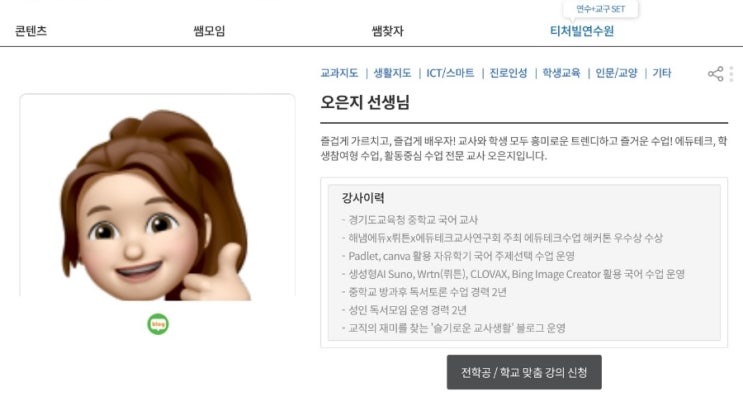Click the 슬기로운 교사생활 blog line
Screen dimensions: 743x401
click(453, 328)
